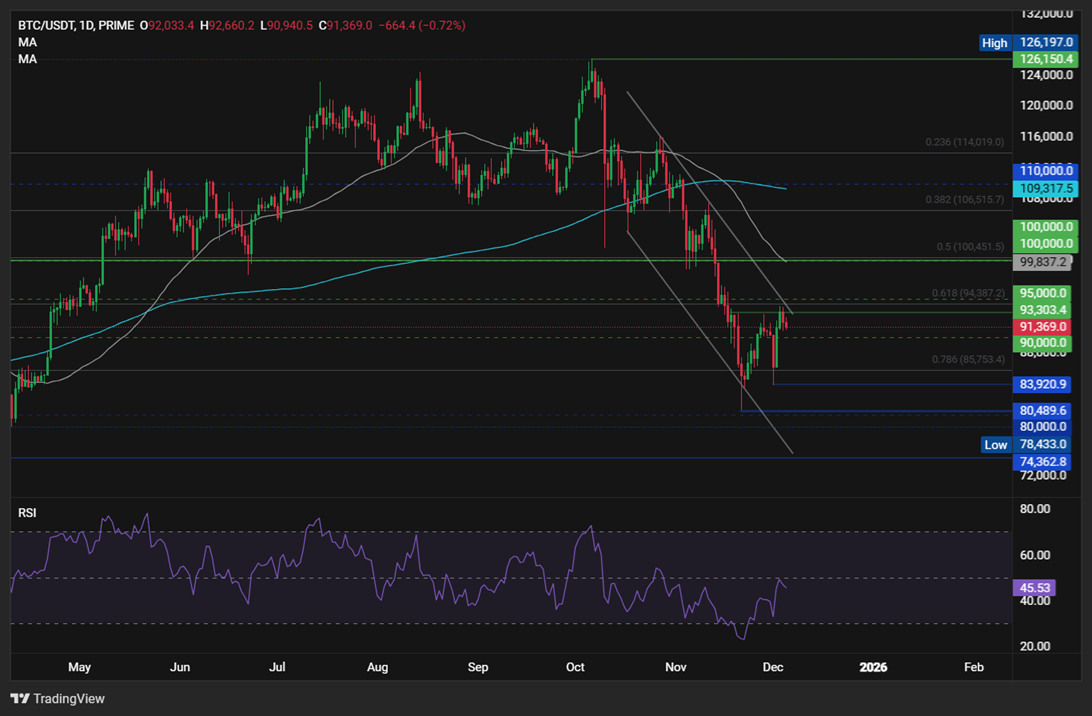1092x716 pixels.
Task: Click the cyan moving average tag 109,317.5
Action: 1044,188
